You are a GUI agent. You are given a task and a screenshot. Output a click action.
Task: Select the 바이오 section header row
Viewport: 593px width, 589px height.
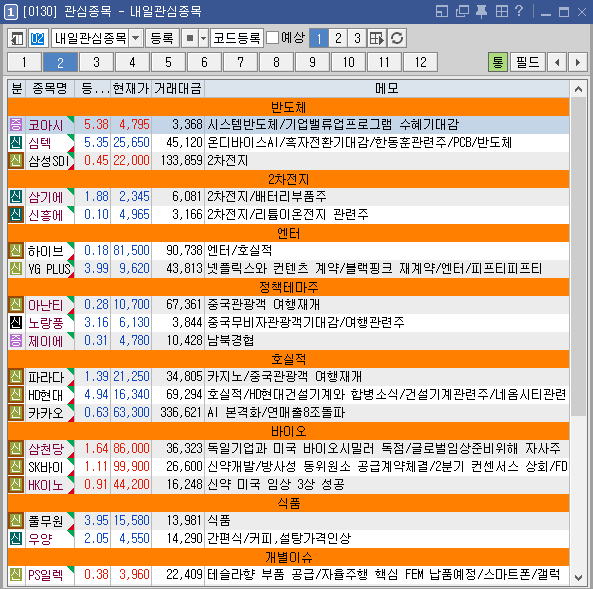click(288, 431)
